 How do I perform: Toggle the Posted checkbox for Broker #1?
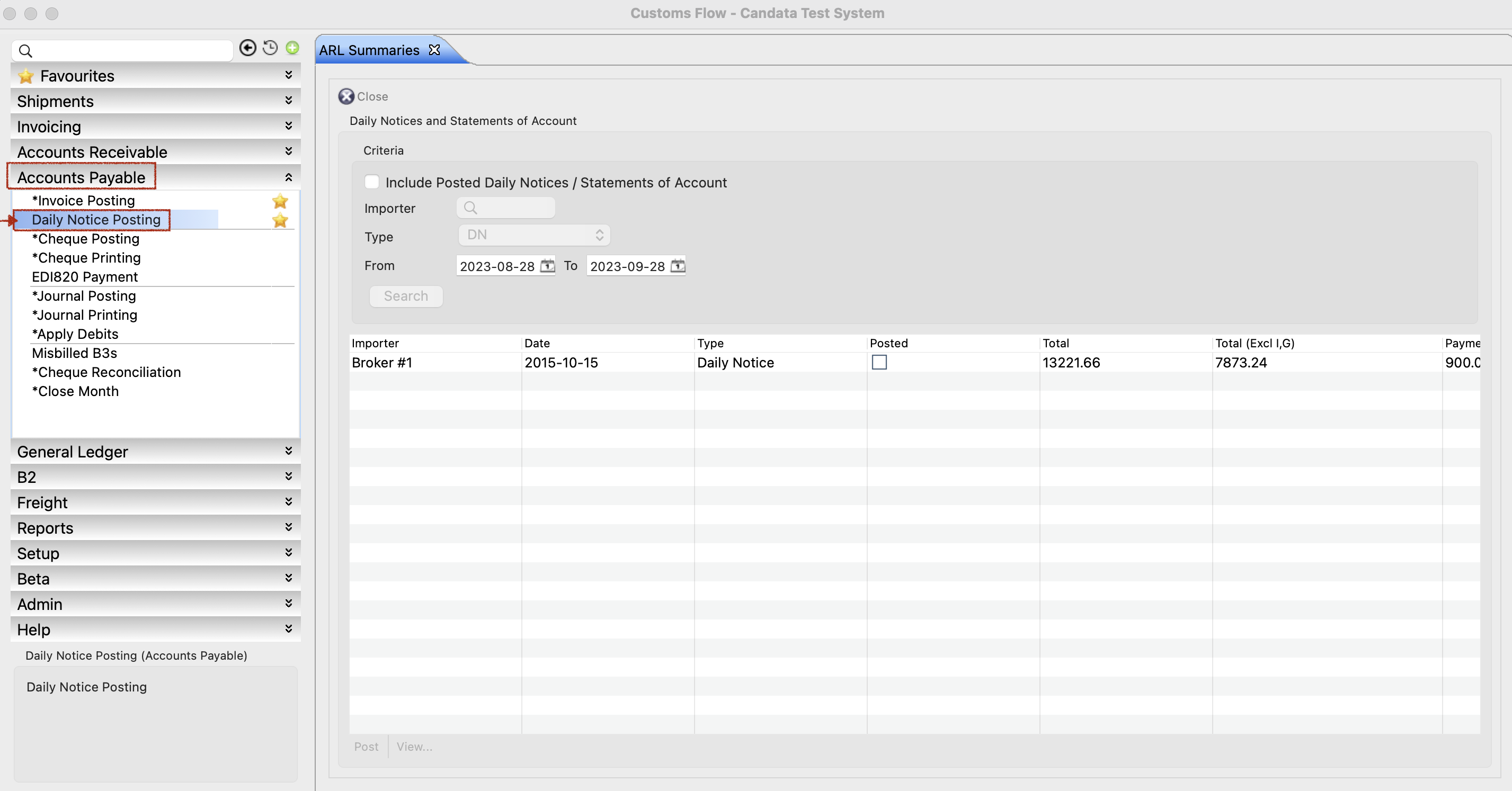[879, 363]
